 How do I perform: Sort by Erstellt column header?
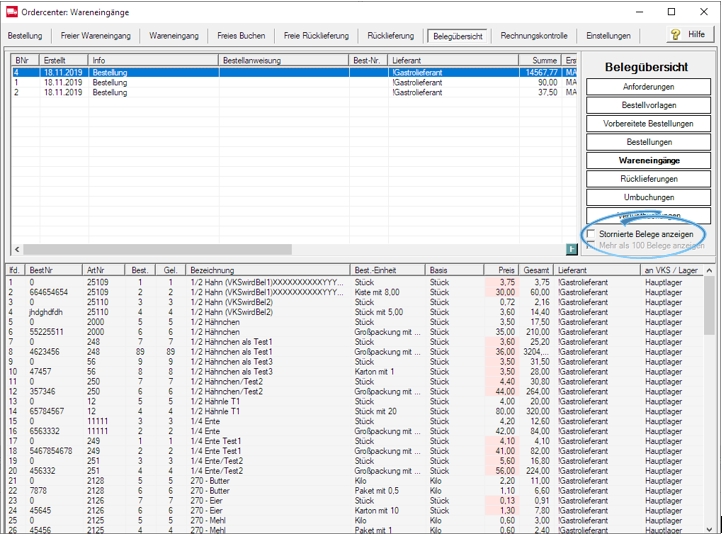64,60
